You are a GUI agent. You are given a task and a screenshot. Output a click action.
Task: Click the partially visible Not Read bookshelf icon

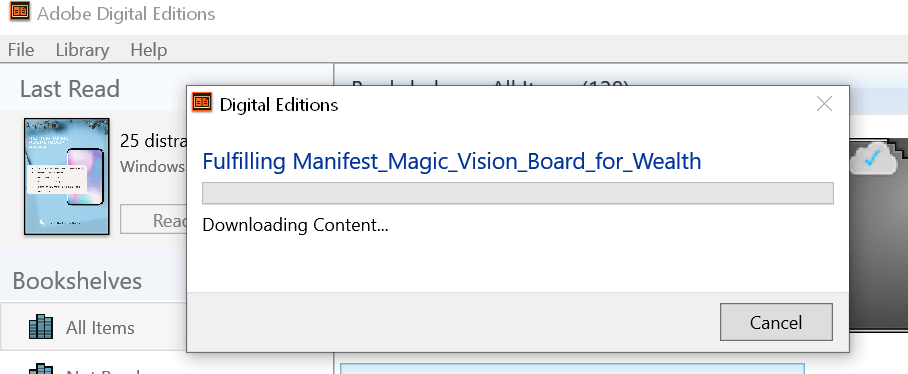[x=41, y=369]
